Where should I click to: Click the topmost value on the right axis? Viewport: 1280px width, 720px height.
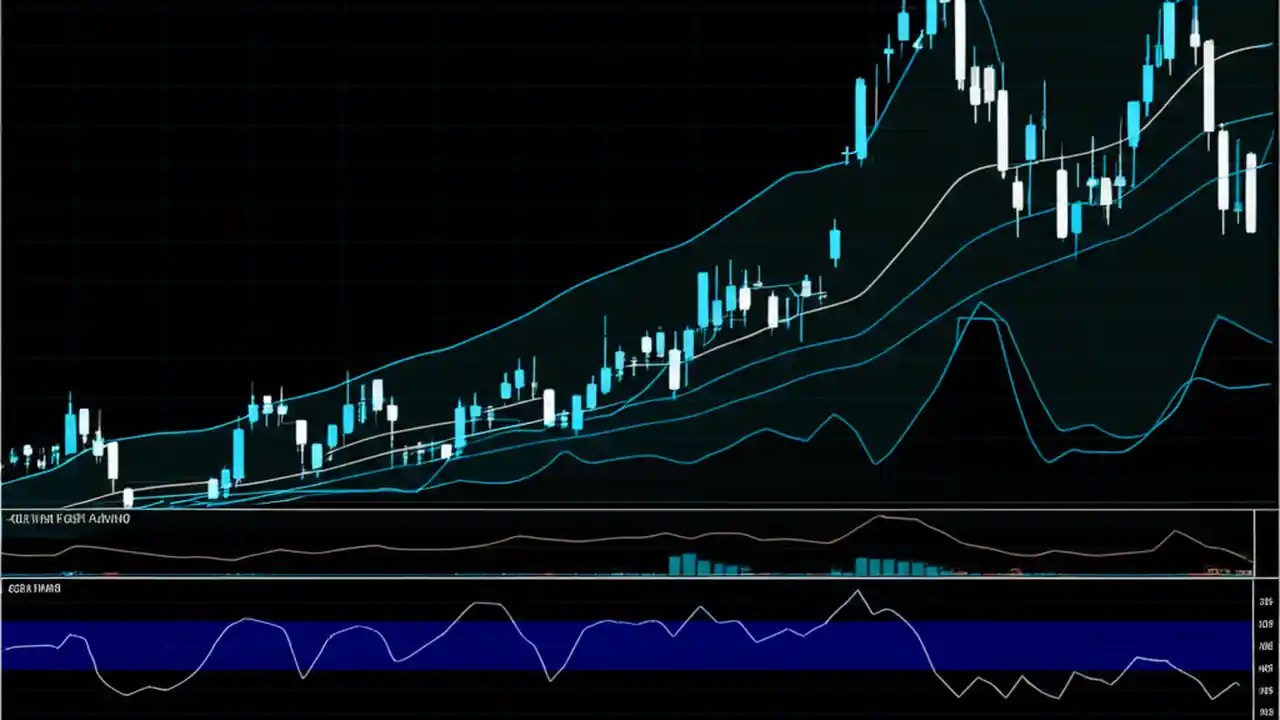coord(1266,600)
